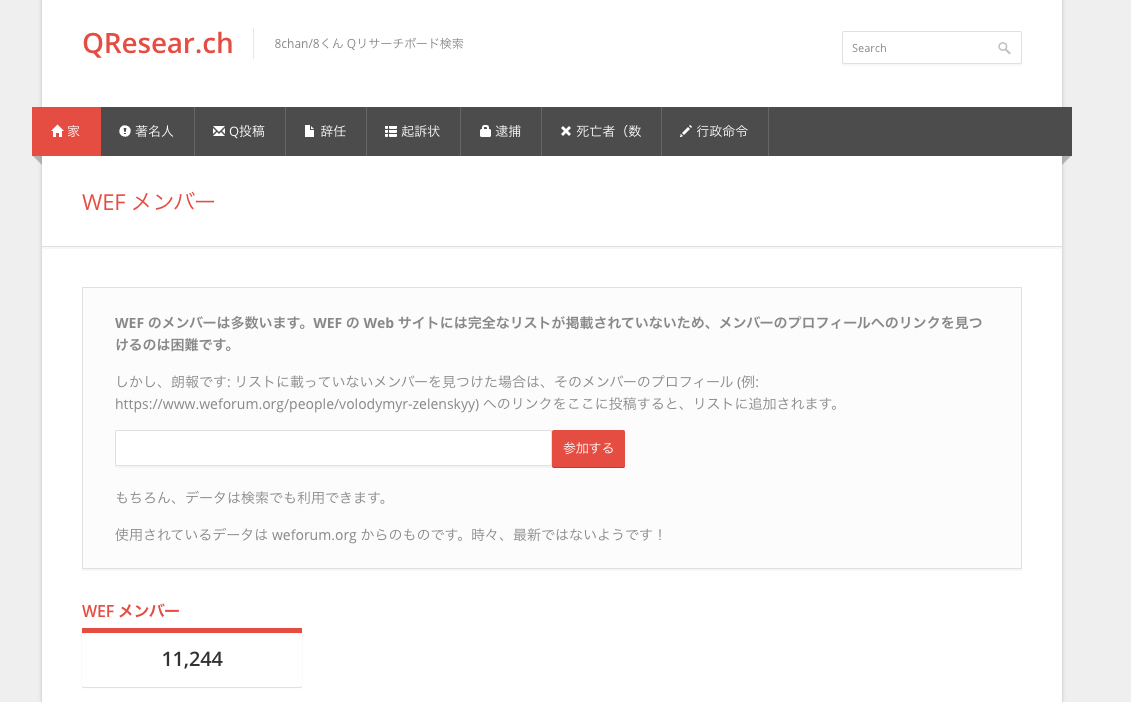Click the weforum.org/people/volodymyr-zelenskyy example URL
Image resolution: width=1131 pixels, height=702 pixels.
click(297, 403)
